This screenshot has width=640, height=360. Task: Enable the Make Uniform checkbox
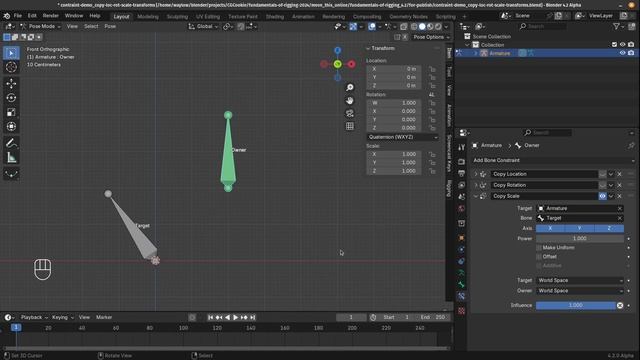coord(539,248)
